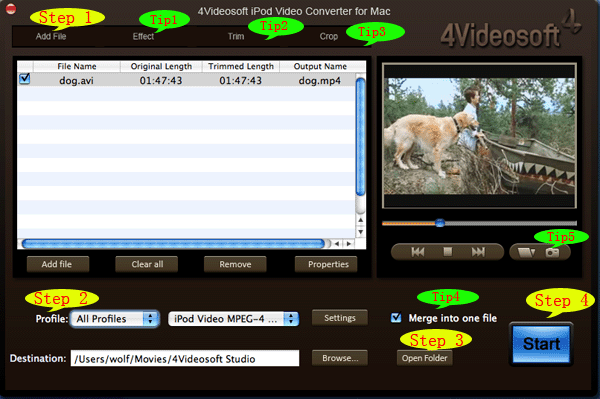This screenshot has width=600, height=399.
Task: Click the video preview seek slider handle
Action: pos(440,223)
